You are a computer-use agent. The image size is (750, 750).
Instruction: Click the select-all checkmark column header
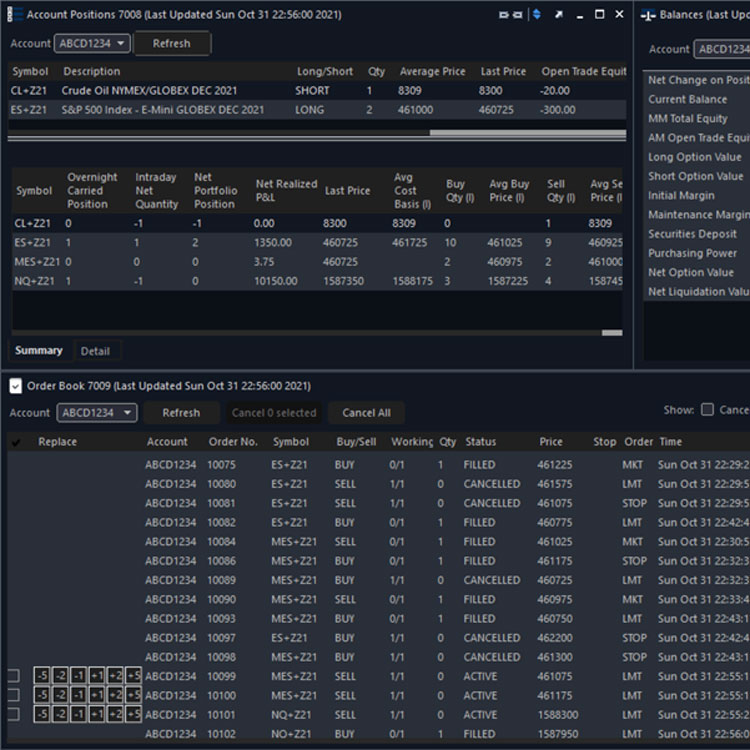tap(16, 442)
